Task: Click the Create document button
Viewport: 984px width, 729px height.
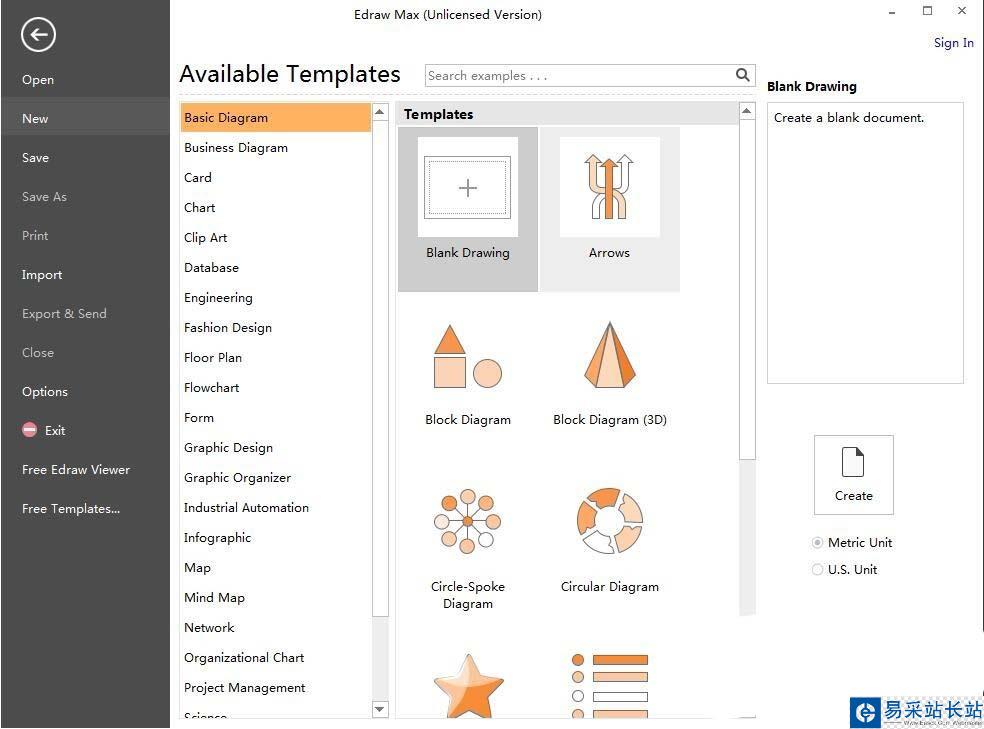Action: click(x=853, y=475)
